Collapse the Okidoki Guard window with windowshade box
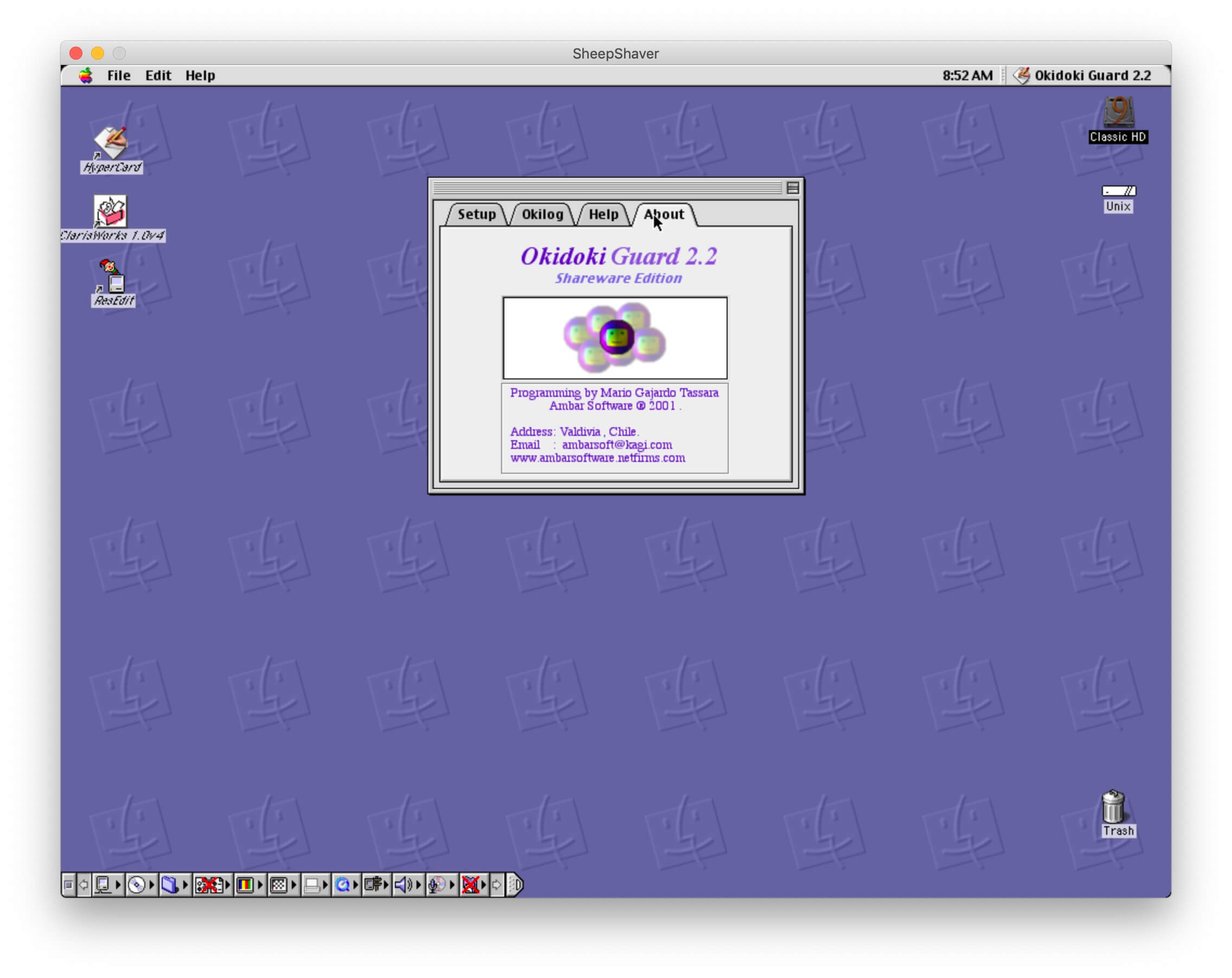 click(x=792, y=188)
